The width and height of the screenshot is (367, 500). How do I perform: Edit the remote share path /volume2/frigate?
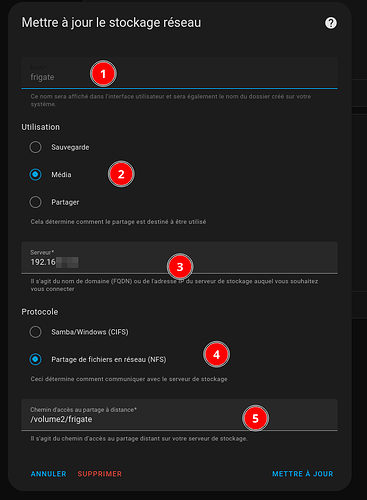tap(179, 415)
